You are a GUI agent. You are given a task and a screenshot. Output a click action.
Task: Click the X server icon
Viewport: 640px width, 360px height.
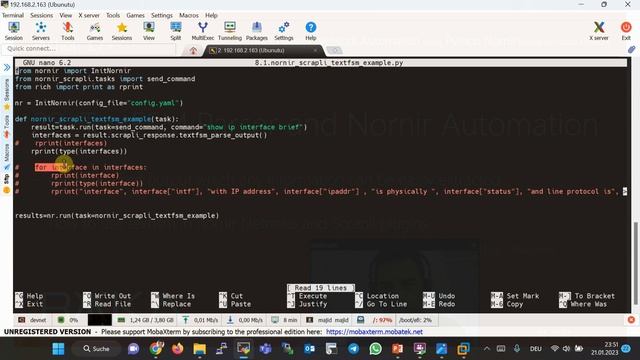coord(599,31)
